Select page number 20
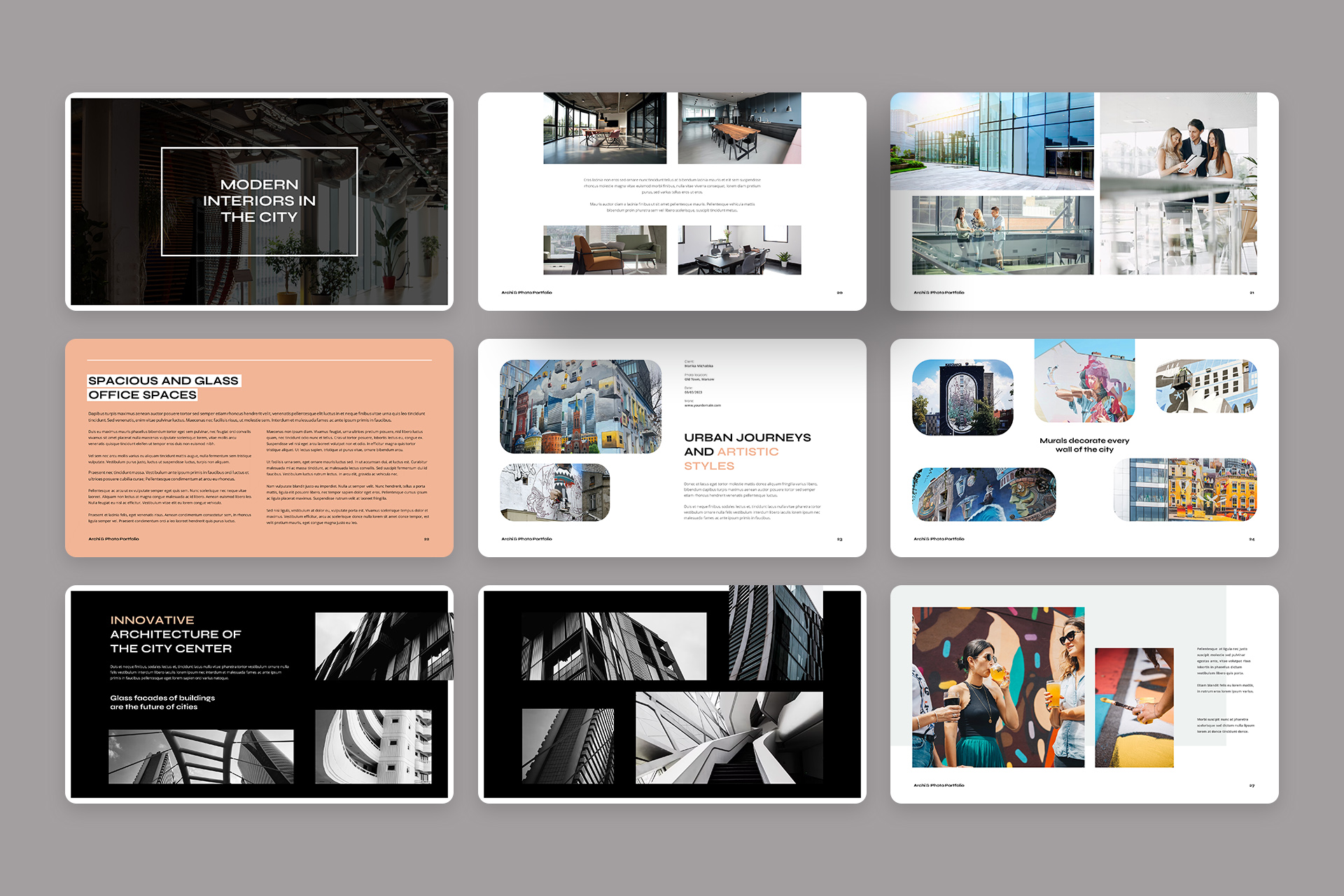1344x896 pixels. tap(839, 292)
